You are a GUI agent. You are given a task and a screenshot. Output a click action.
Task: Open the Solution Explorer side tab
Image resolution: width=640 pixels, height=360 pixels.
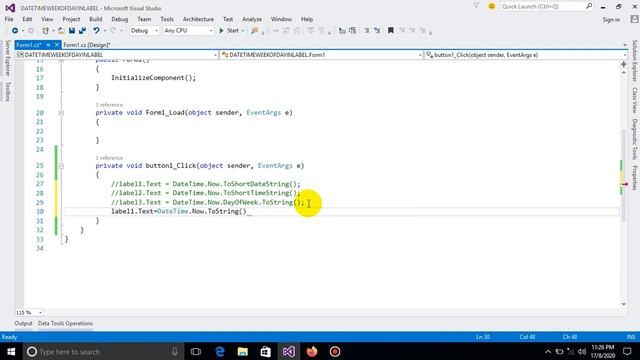point(635,61)
